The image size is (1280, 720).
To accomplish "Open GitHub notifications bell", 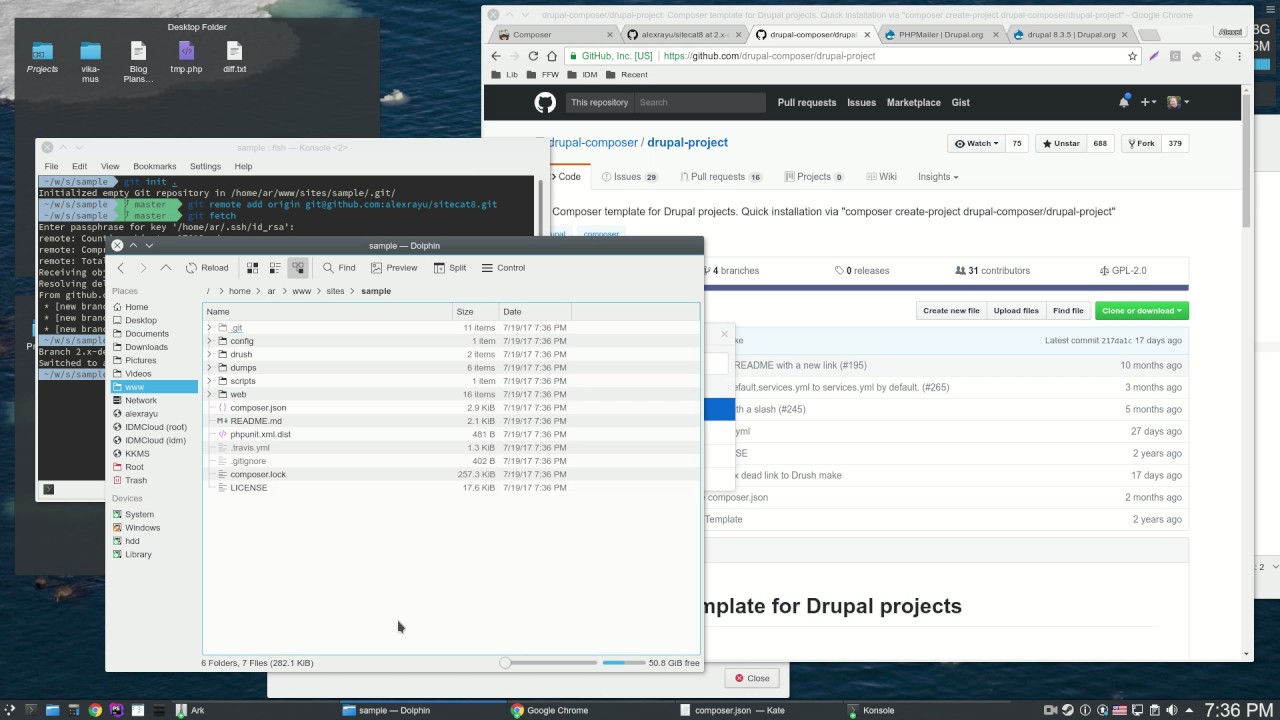I will point(1124,102).
